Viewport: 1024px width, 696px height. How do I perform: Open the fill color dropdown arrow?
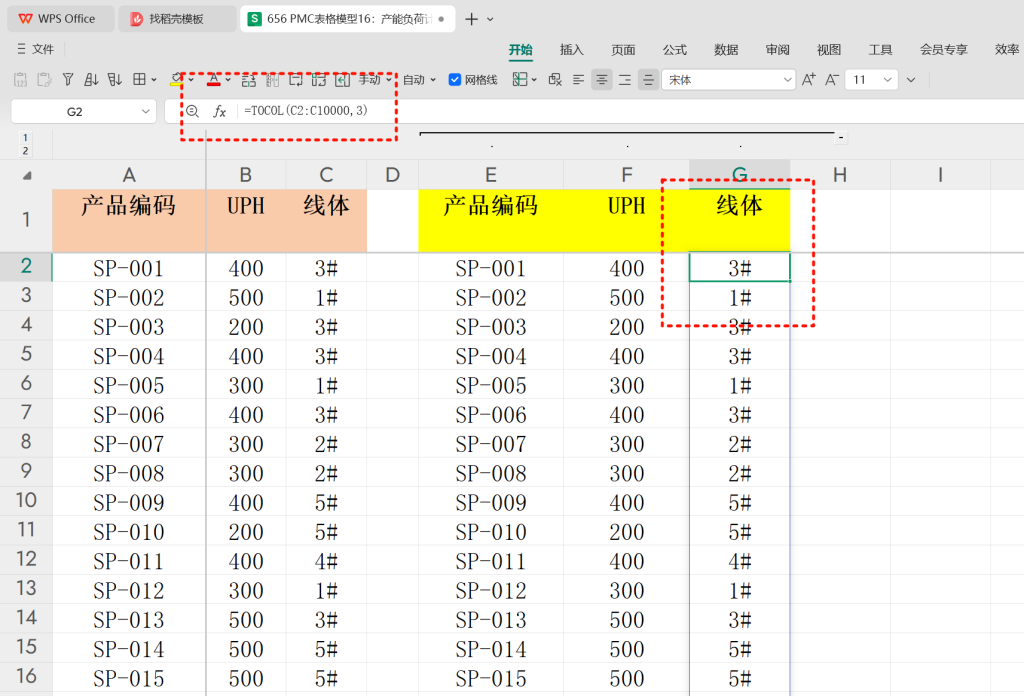[x=191, y=80]
